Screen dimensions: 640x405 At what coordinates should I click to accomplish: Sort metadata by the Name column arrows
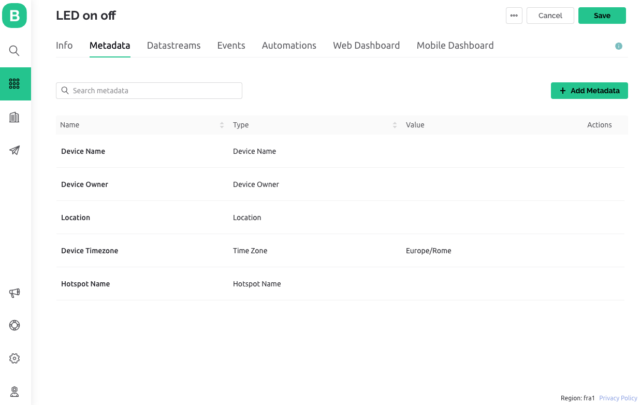point(221,125)
